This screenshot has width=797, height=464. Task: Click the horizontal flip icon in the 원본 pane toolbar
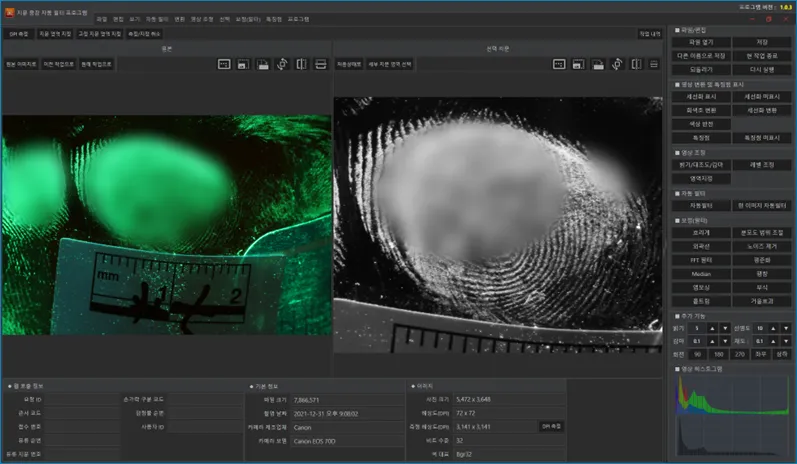[x=301, y=64]
